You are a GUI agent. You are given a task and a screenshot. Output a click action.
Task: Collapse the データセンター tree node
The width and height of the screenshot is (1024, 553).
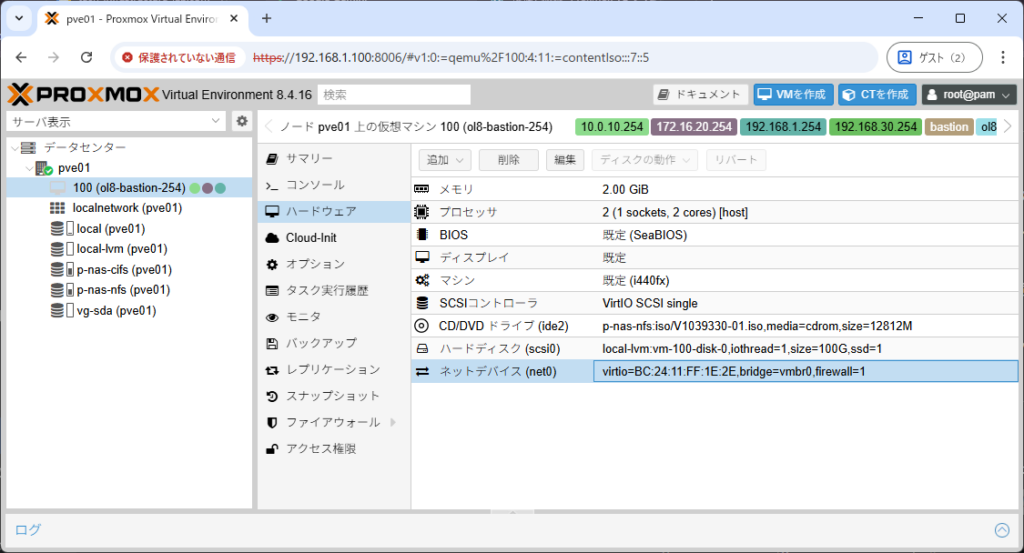point(14,148)
